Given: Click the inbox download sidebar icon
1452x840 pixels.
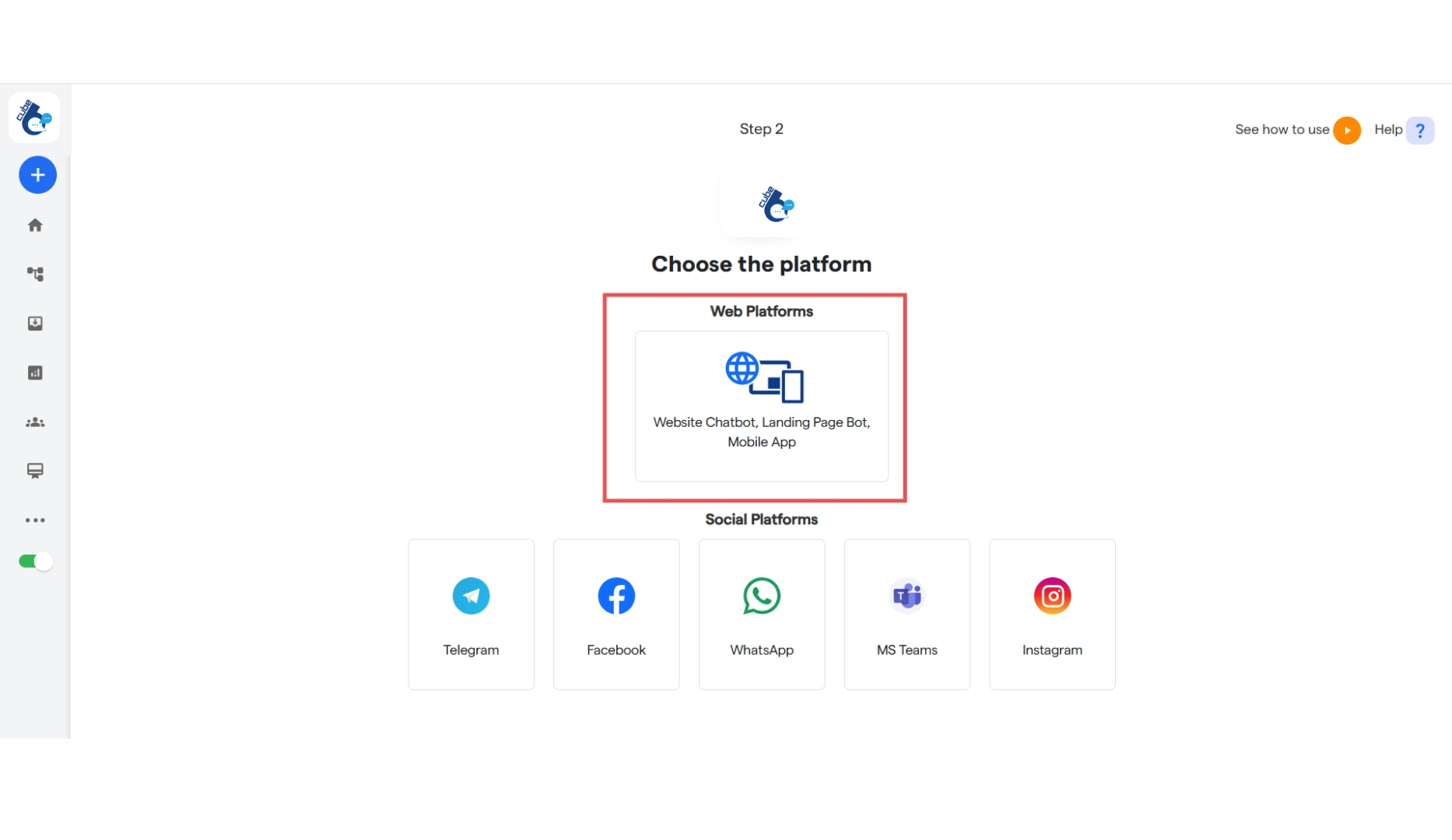Looking at the screenshot, I should [34, 324].
